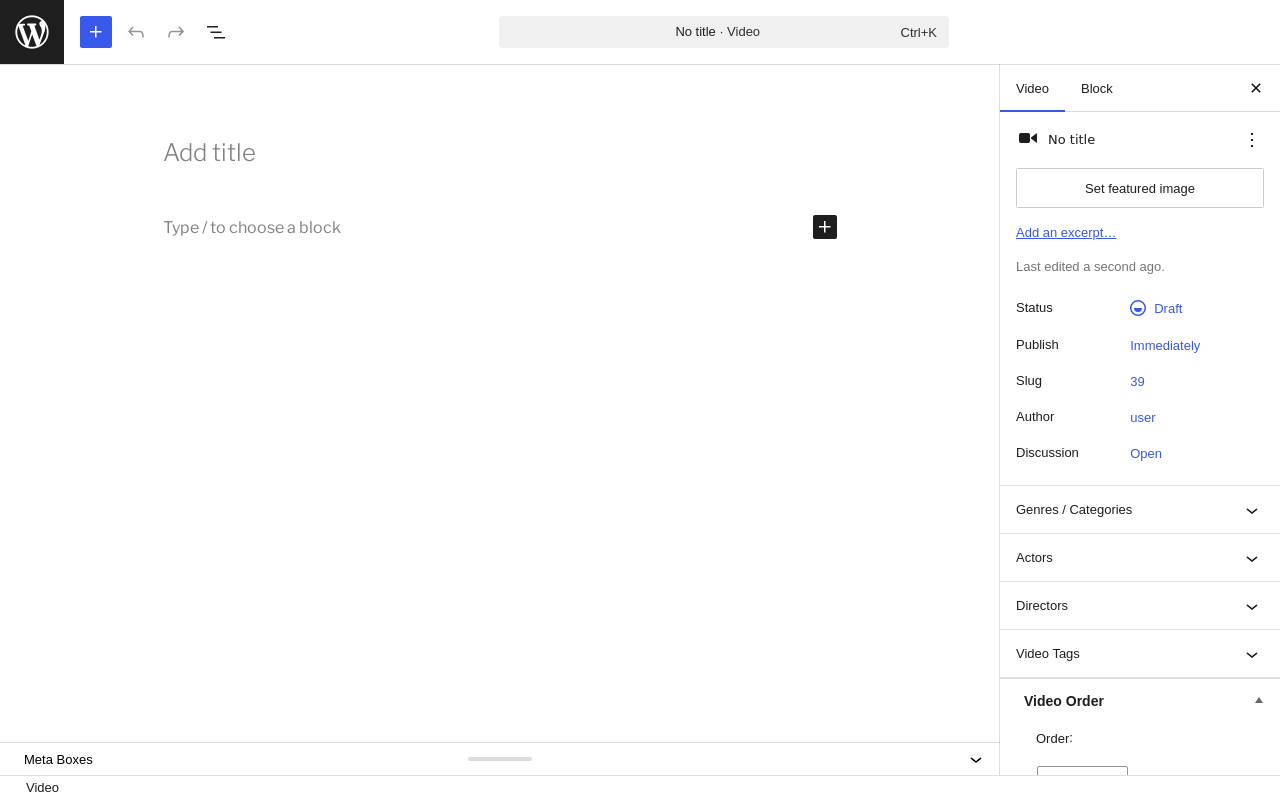Close the settings sidebar
This screenshot has width=1280, height=800.
(1256, 88)
